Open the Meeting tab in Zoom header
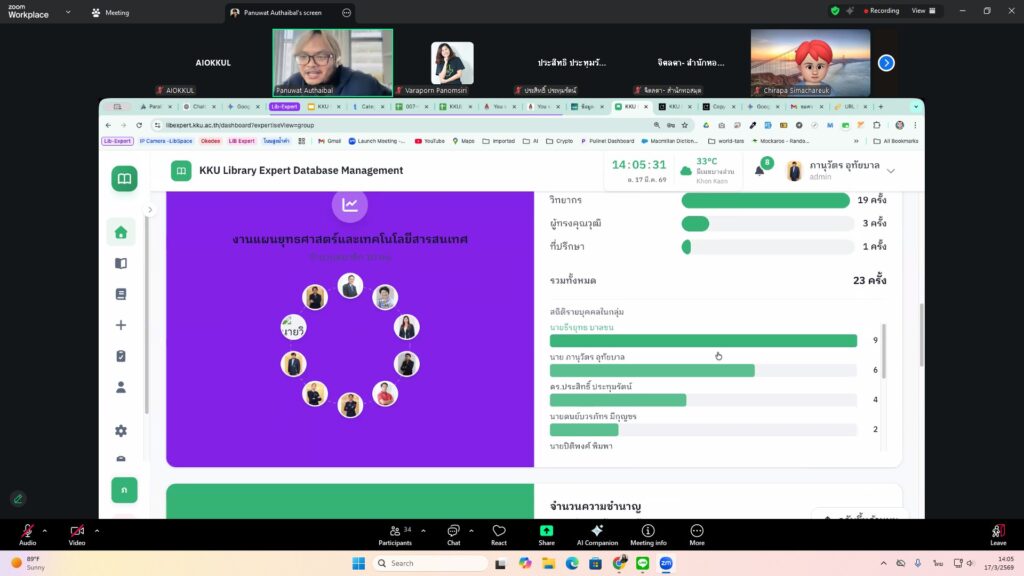1024x576 pixels. point(110,13)
